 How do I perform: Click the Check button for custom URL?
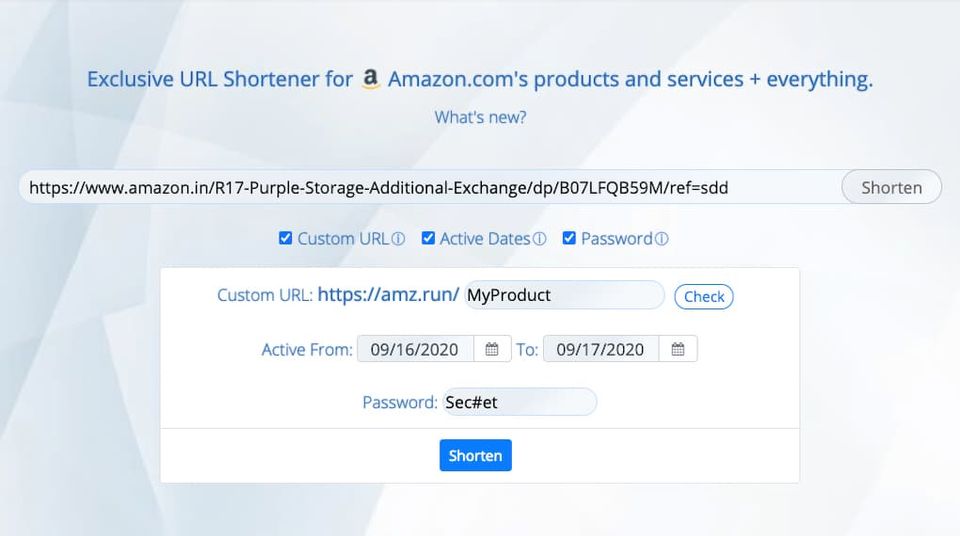704,296
